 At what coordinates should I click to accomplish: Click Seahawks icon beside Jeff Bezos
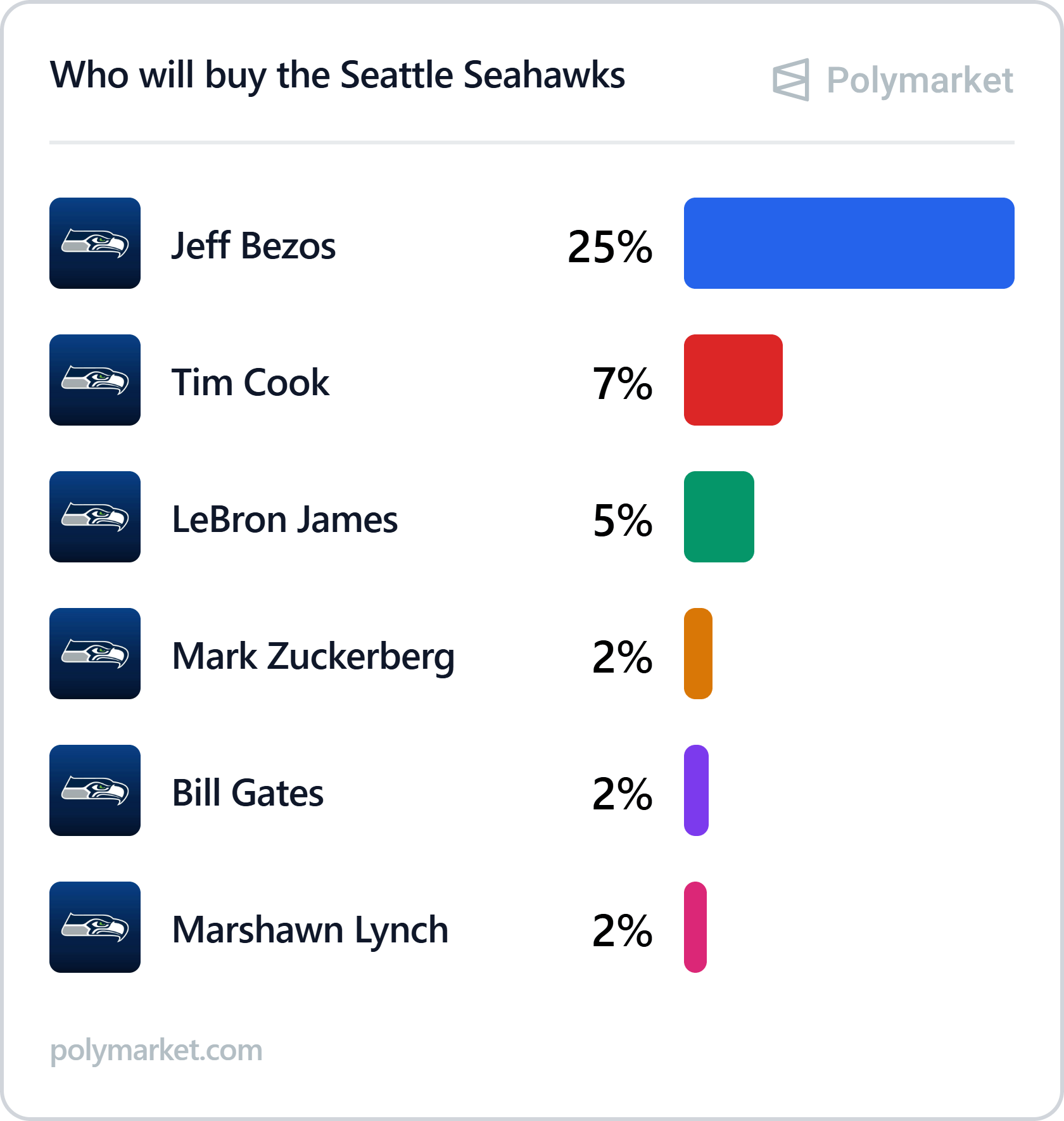click(x=95, y=243)
